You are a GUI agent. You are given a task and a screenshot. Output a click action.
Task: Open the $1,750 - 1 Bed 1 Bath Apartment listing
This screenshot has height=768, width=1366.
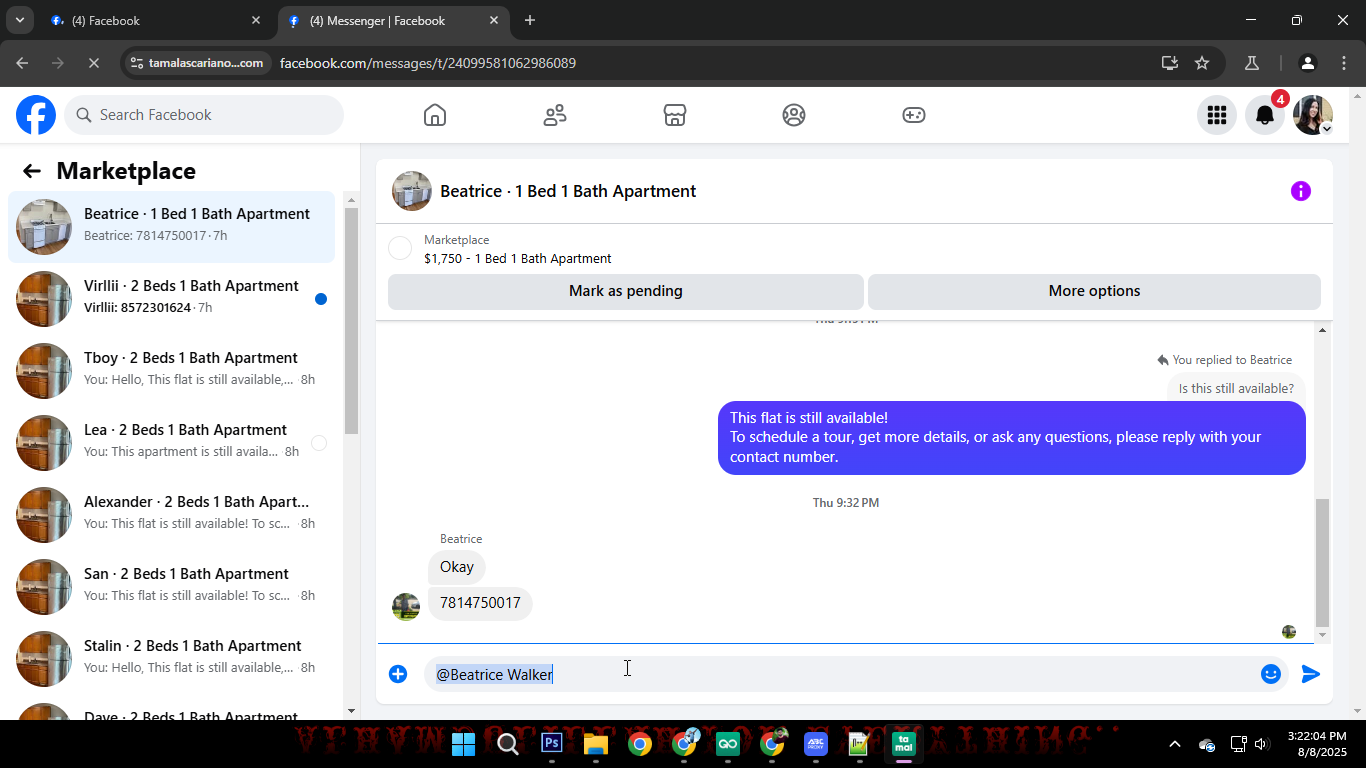518,258
